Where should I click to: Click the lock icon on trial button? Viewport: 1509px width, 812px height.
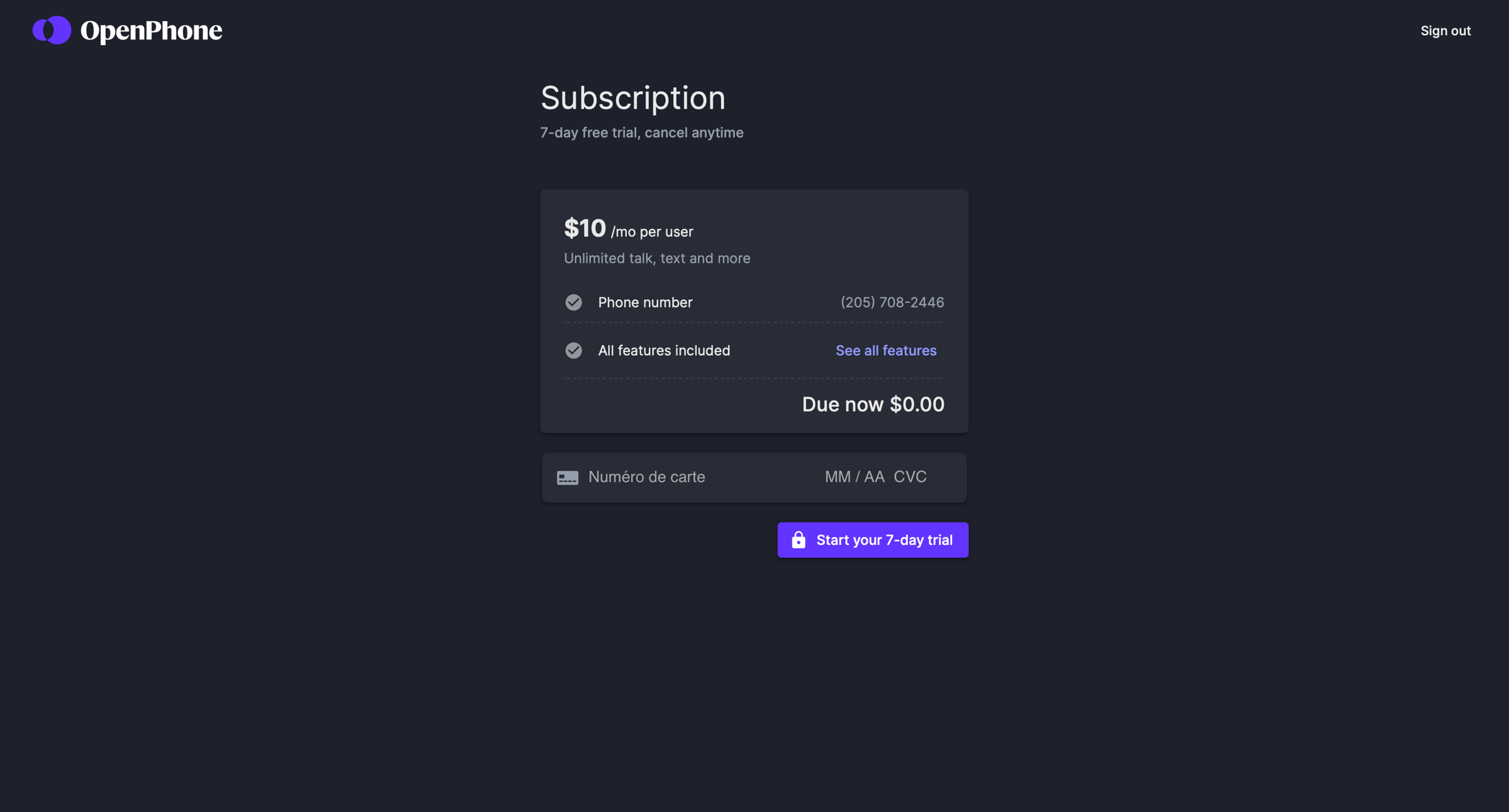[799, 539]
